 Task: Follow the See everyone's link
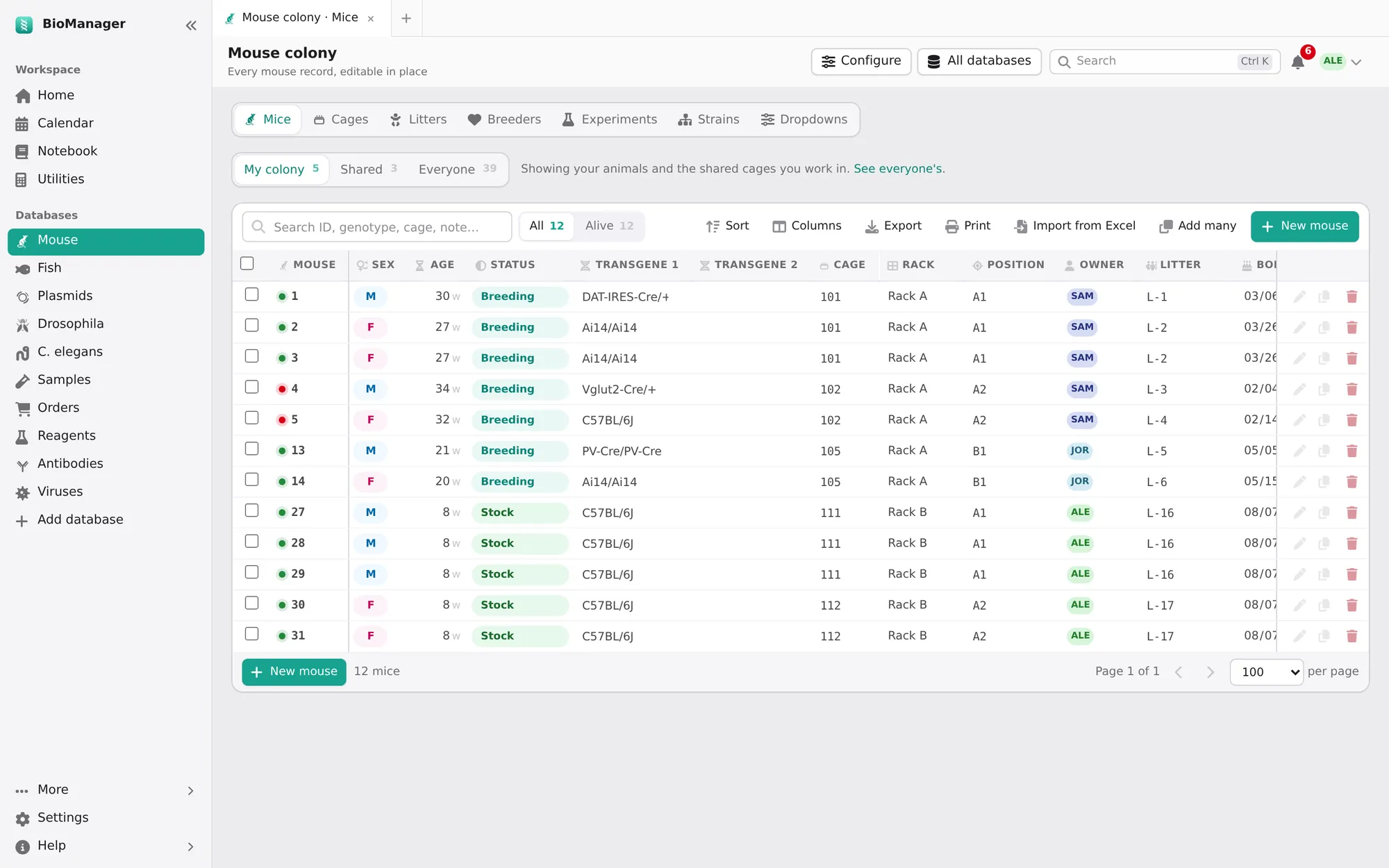pos(897,169)
